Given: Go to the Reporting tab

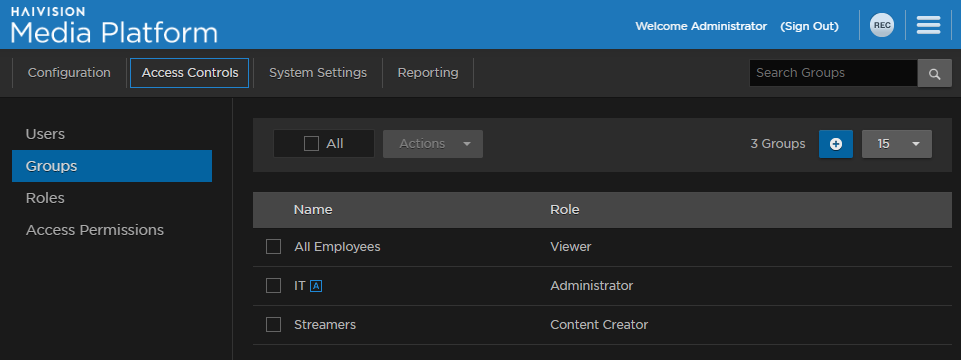Looking at the screenshot, I should (428, 73).
